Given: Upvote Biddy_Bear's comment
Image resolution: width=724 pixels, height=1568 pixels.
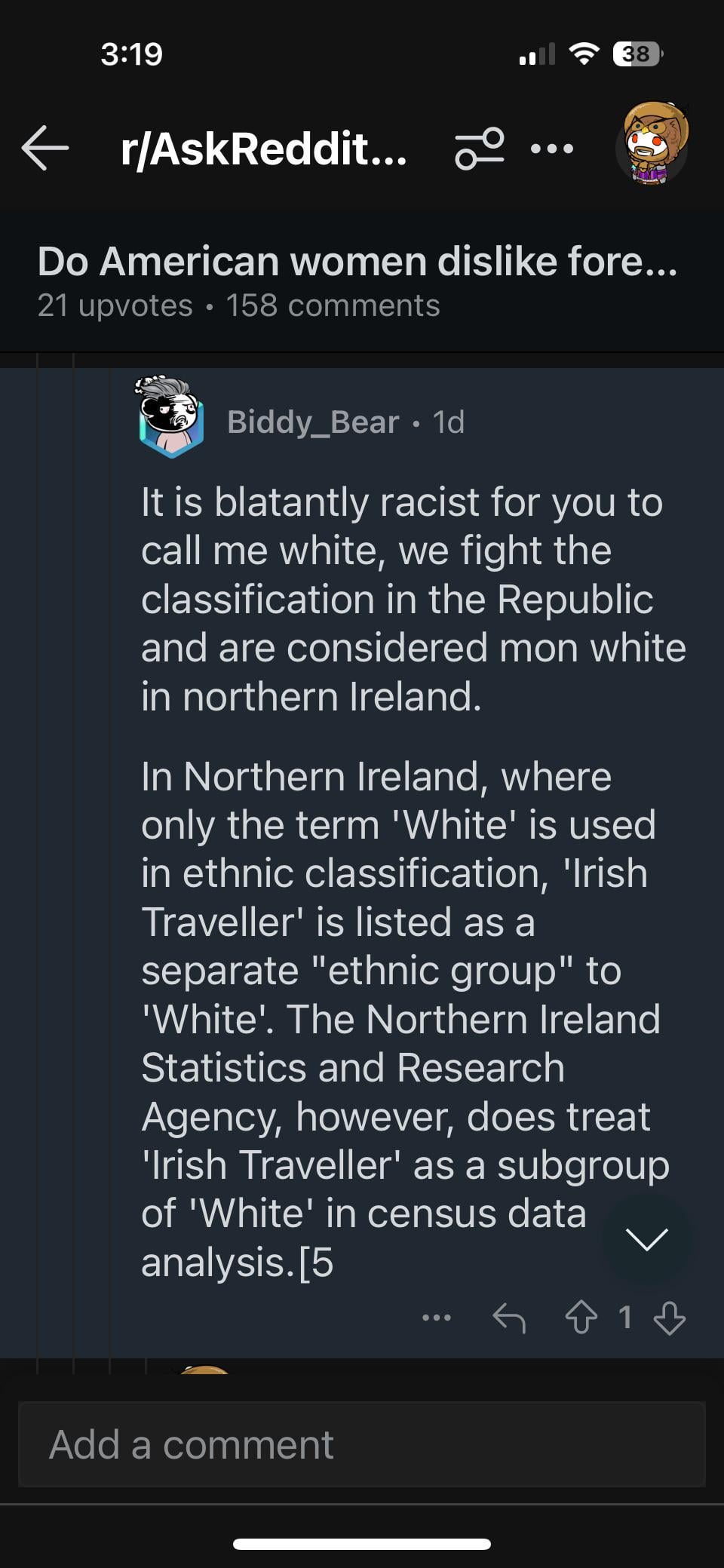Looking at the screenshot, I should 581,1318.
